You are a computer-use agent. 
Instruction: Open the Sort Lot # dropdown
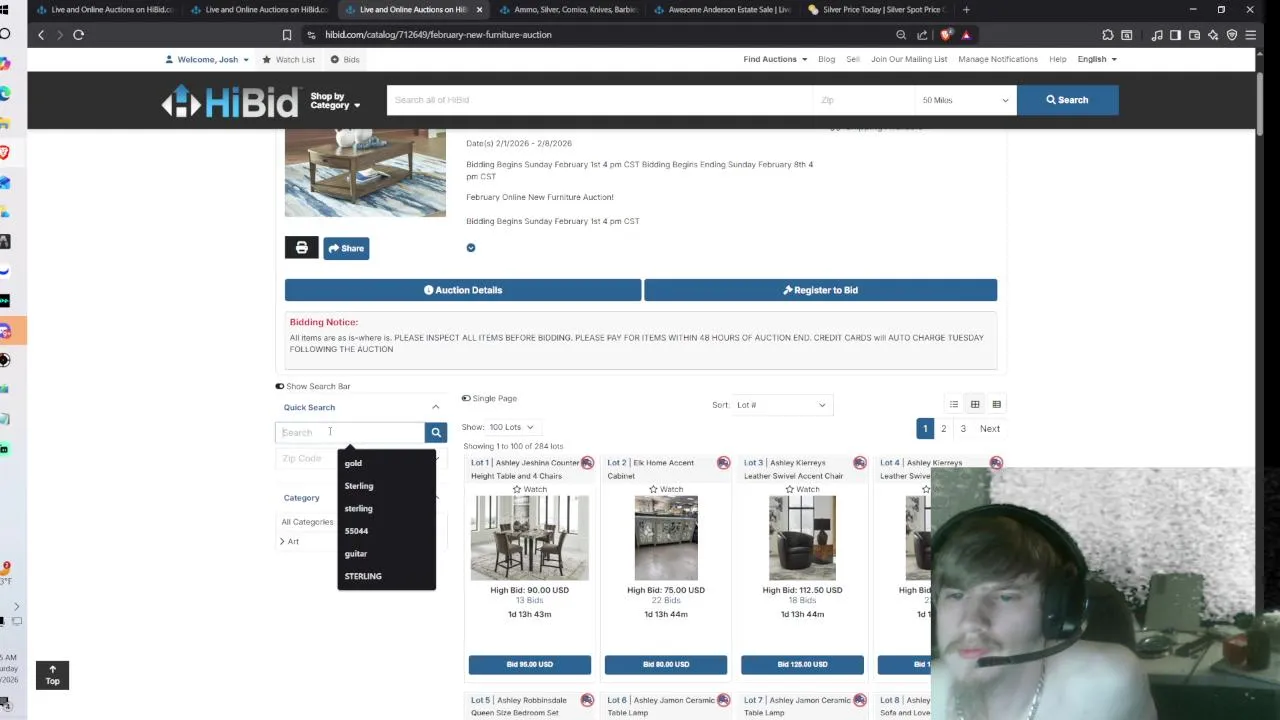coord(781,405)
